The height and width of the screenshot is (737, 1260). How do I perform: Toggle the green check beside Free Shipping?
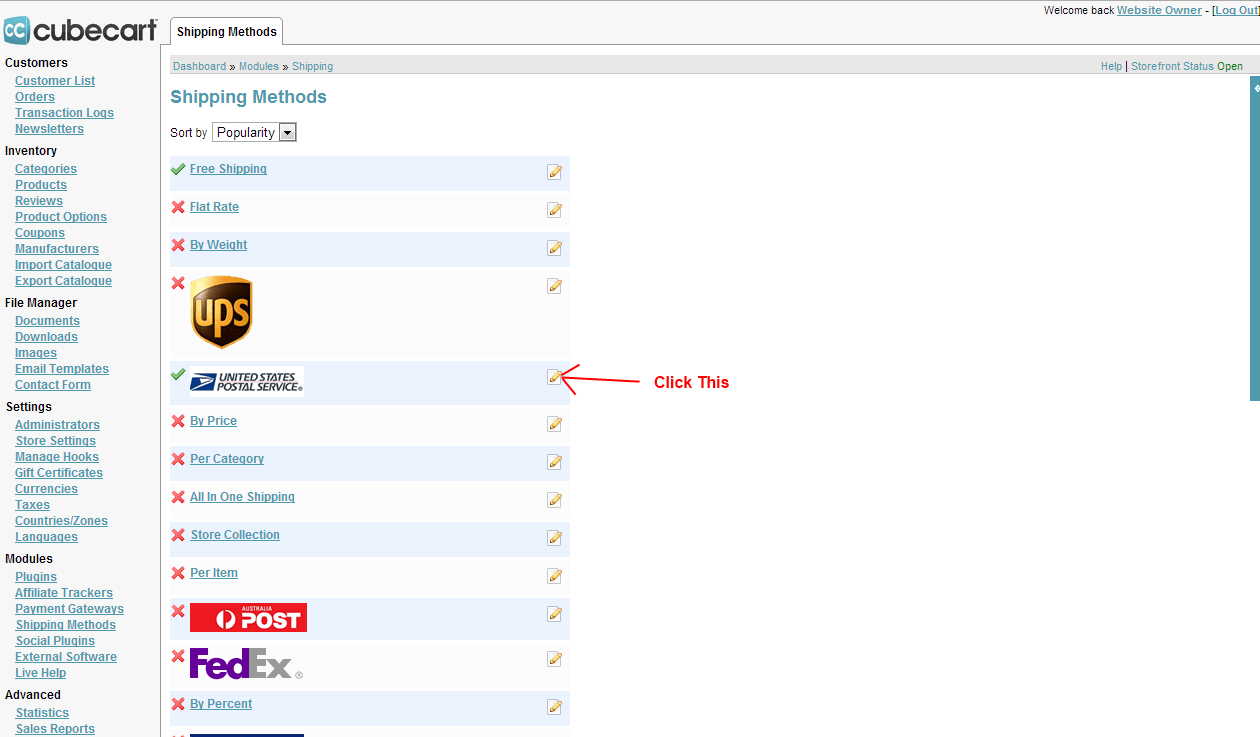pos(178,169)
